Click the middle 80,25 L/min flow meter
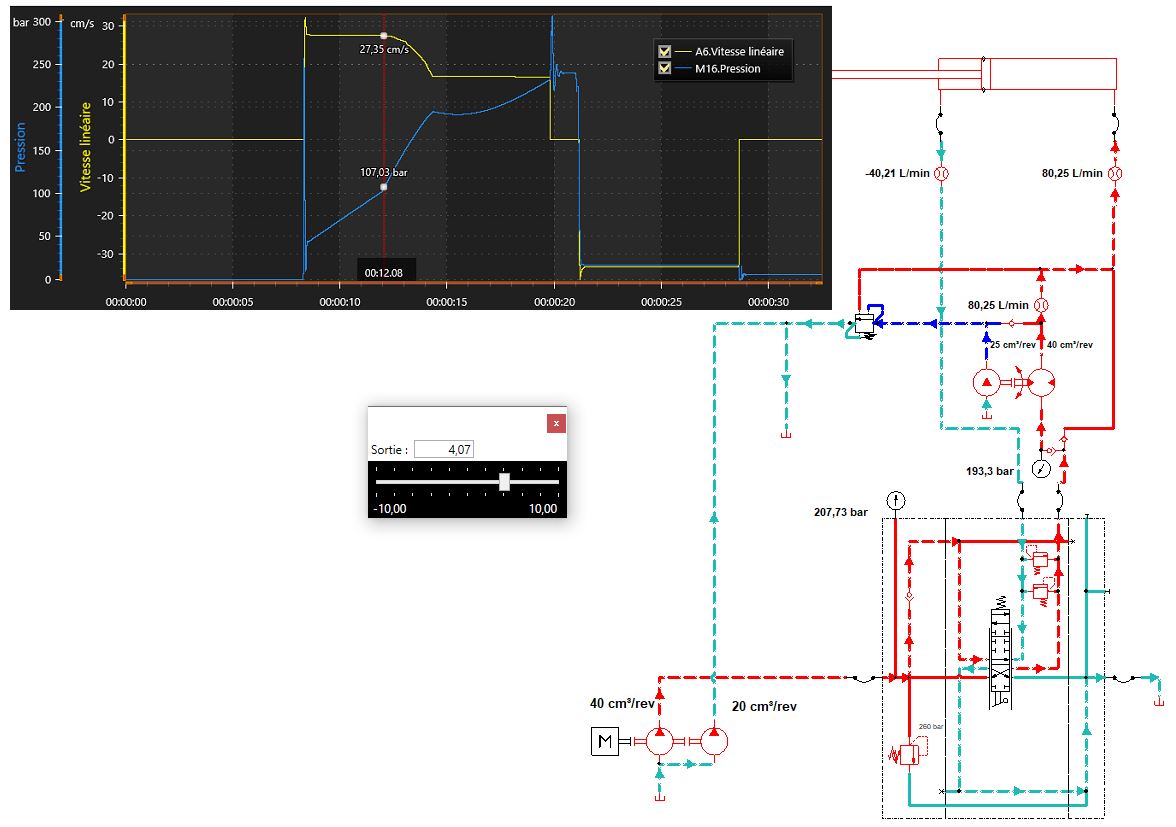Viewport: 1176px width, 827px height. pyautogui.click(x=1041, y=305)
